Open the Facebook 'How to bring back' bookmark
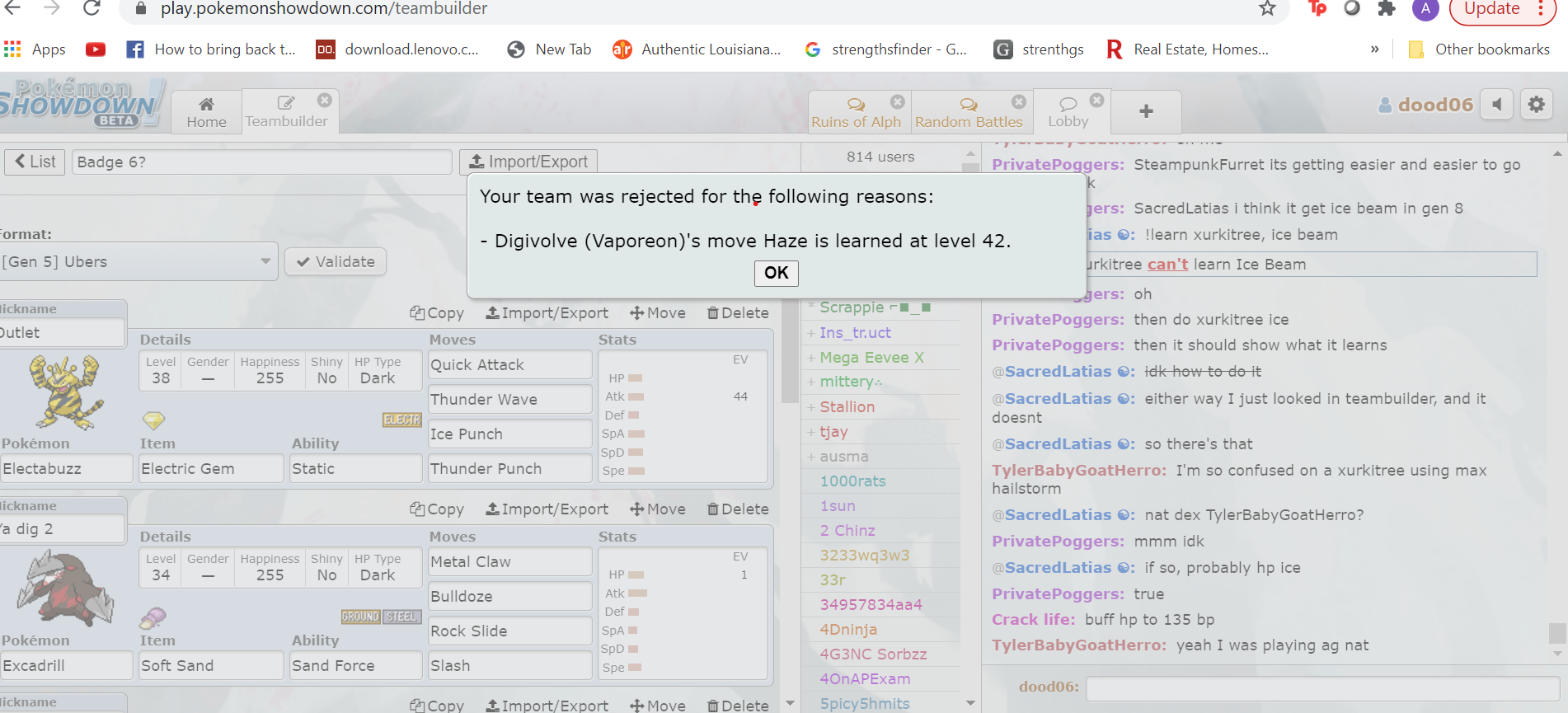The width and height of the screenshot is (1568, 713). 211,49
